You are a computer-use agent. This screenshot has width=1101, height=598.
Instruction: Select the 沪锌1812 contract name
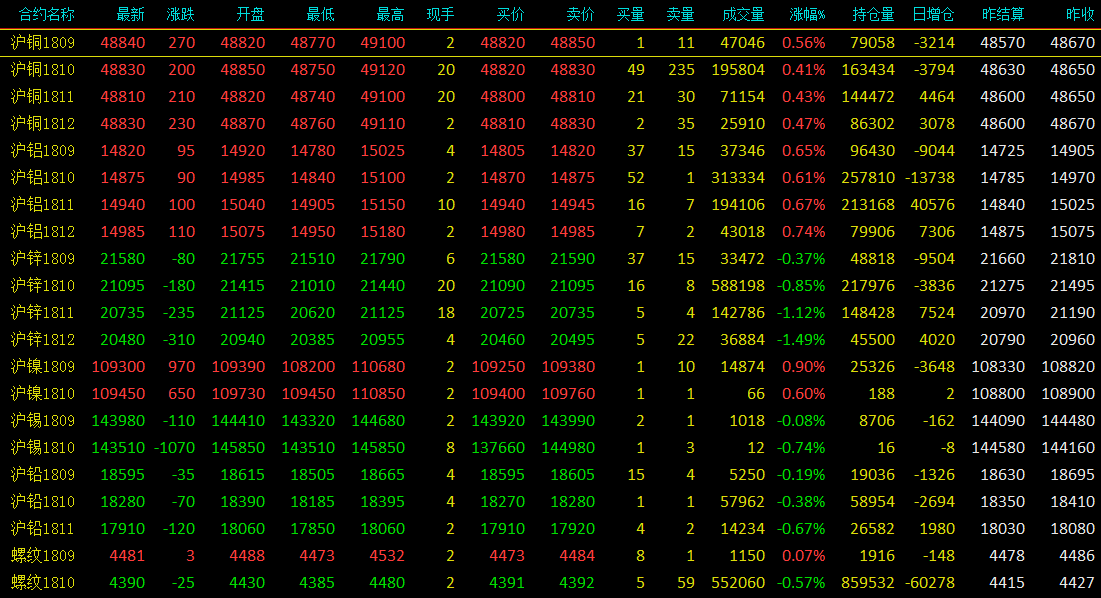point(43,340)
